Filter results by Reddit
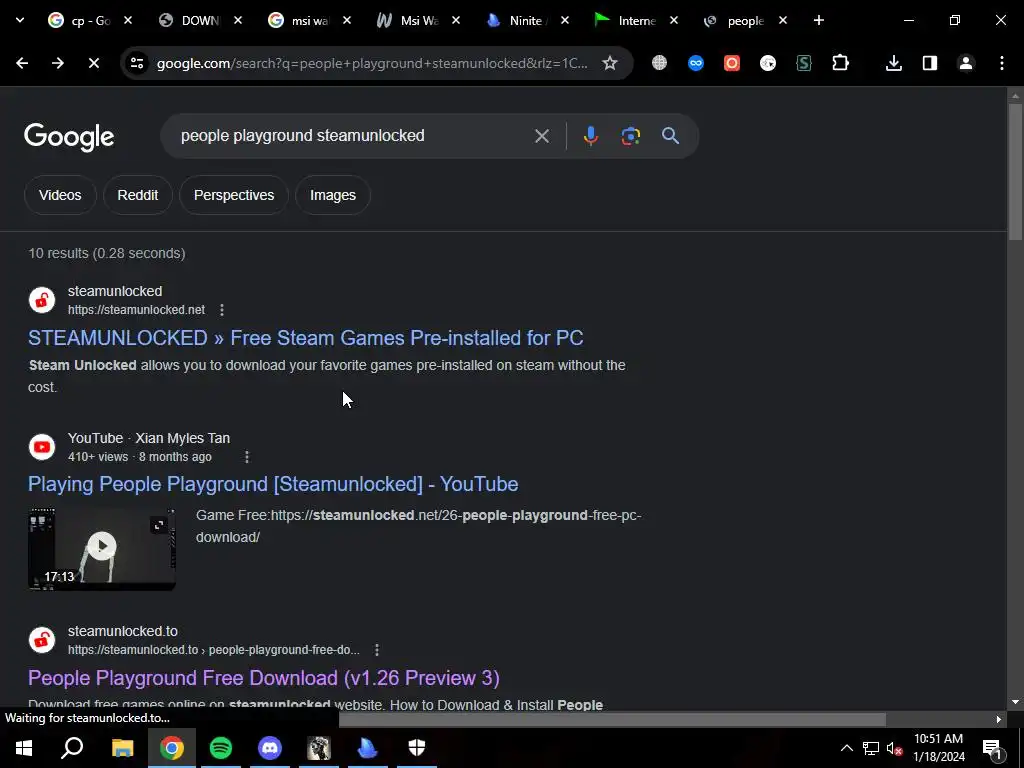The height and width of the screenshot is (768, 1024). tap(138, 195)
